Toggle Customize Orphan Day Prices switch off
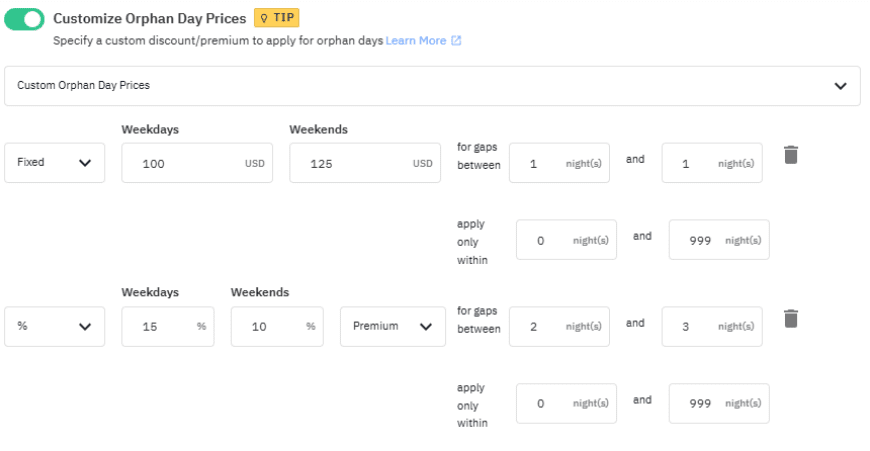870x451 pixels. (x=24, y=19)
